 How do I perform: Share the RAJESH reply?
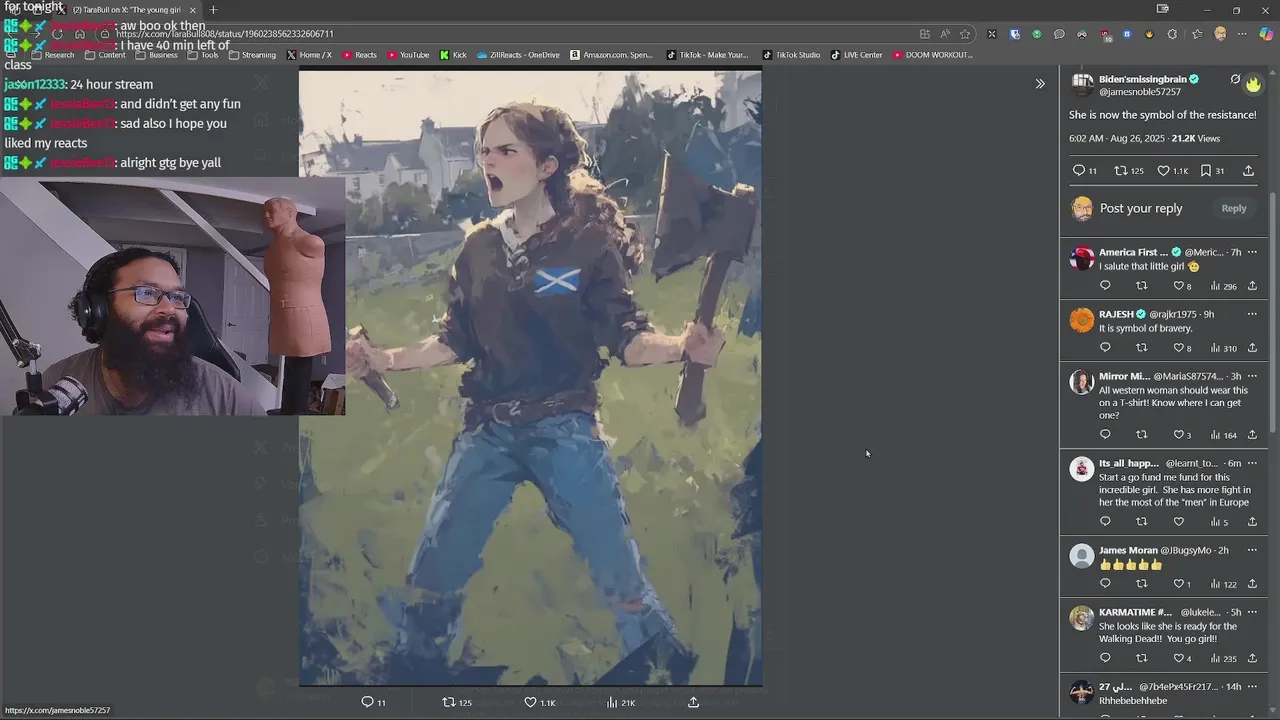tap(1252, 348)
